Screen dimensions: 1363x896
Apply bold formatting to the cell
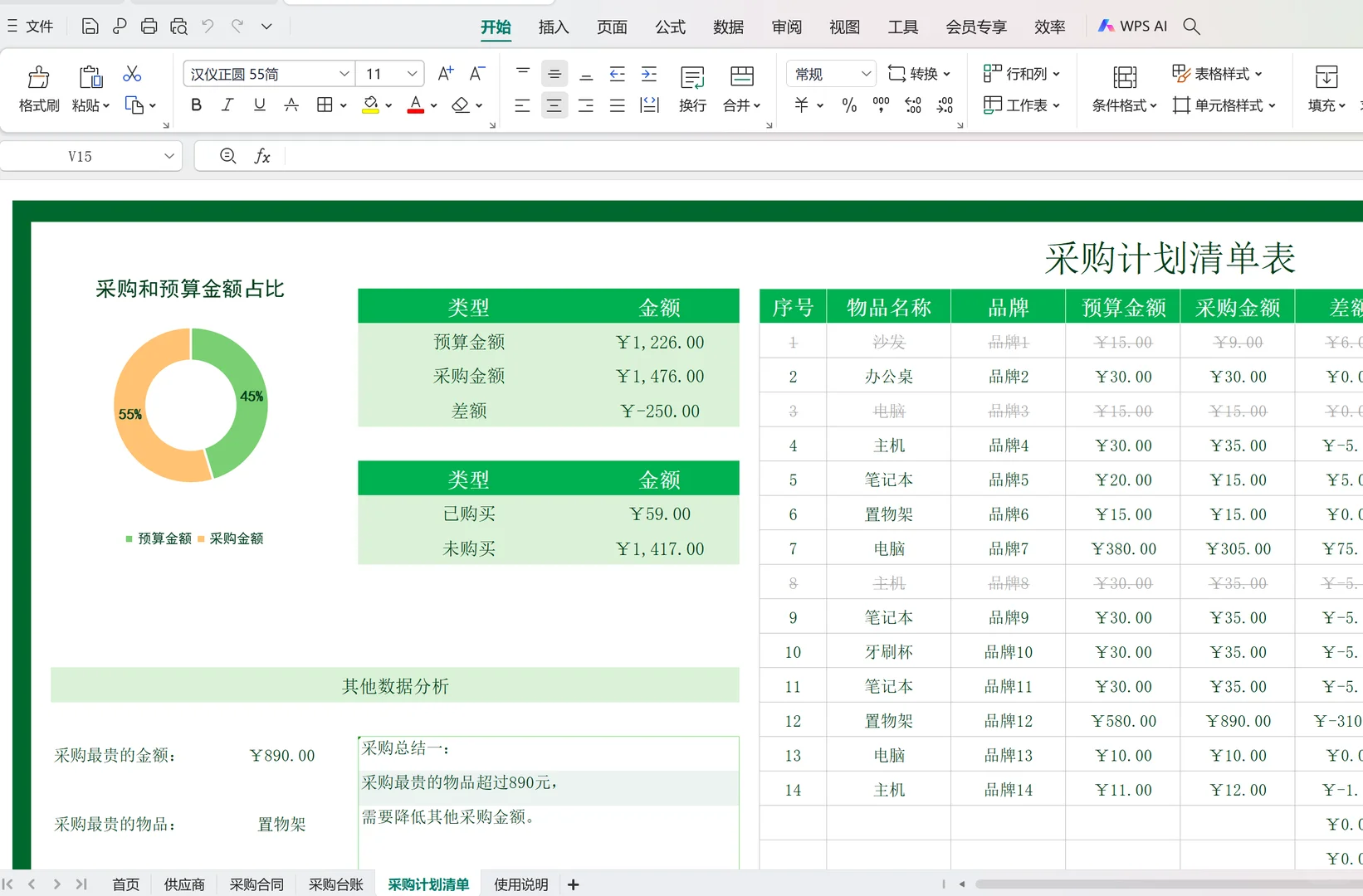196,105
